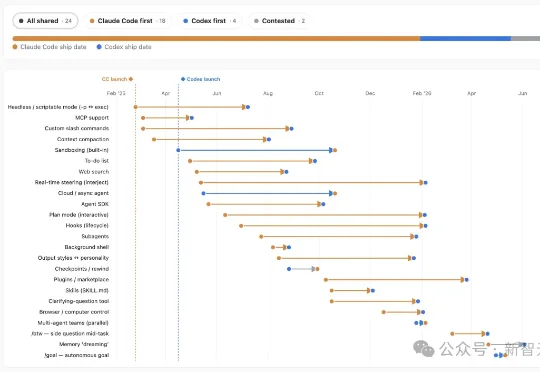
Task: Click the Plan mode (interactive) label
Action: [79, 215]
